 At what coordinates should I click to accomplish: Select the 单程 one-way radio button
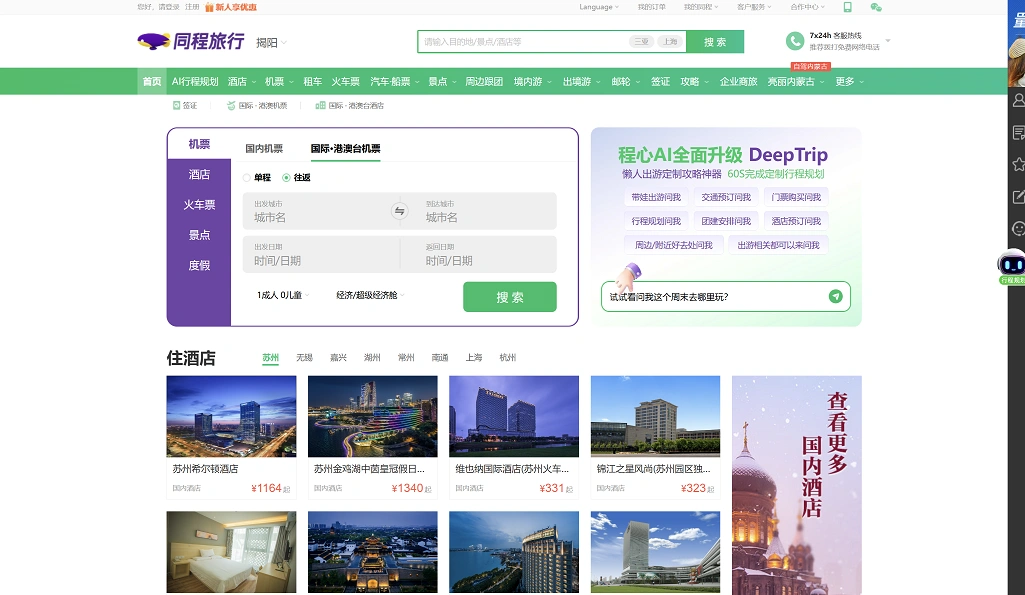[x=247, y=178]
